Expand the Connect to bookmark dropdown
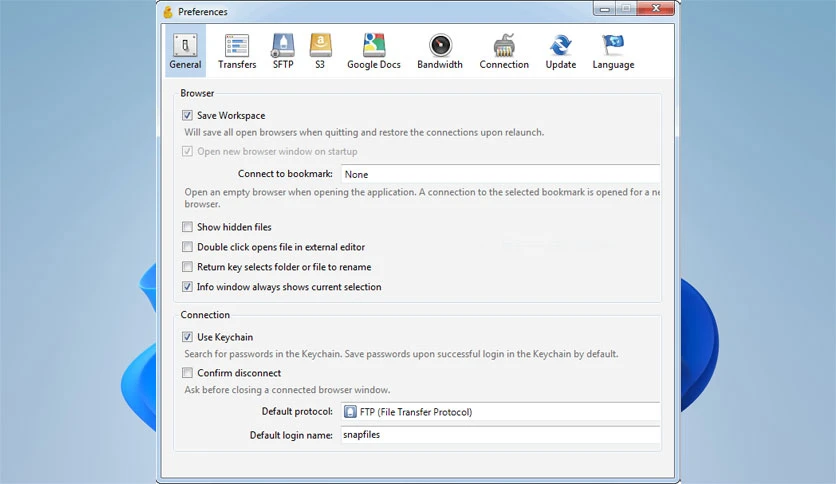Image resolution: width=836 pixels, height=484 pixels. (501, 174)
